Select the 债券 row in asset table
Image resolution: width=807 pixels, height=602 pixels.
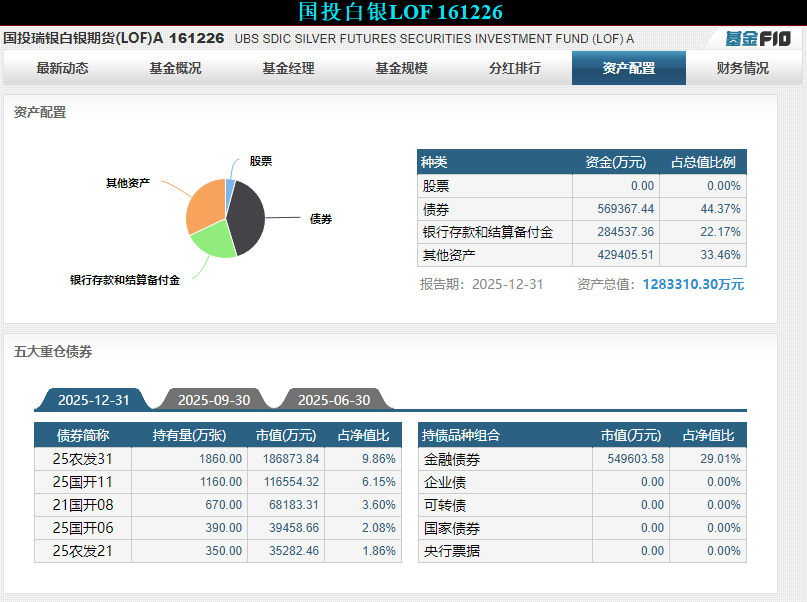pyautogui.click(x=582, y=209)
